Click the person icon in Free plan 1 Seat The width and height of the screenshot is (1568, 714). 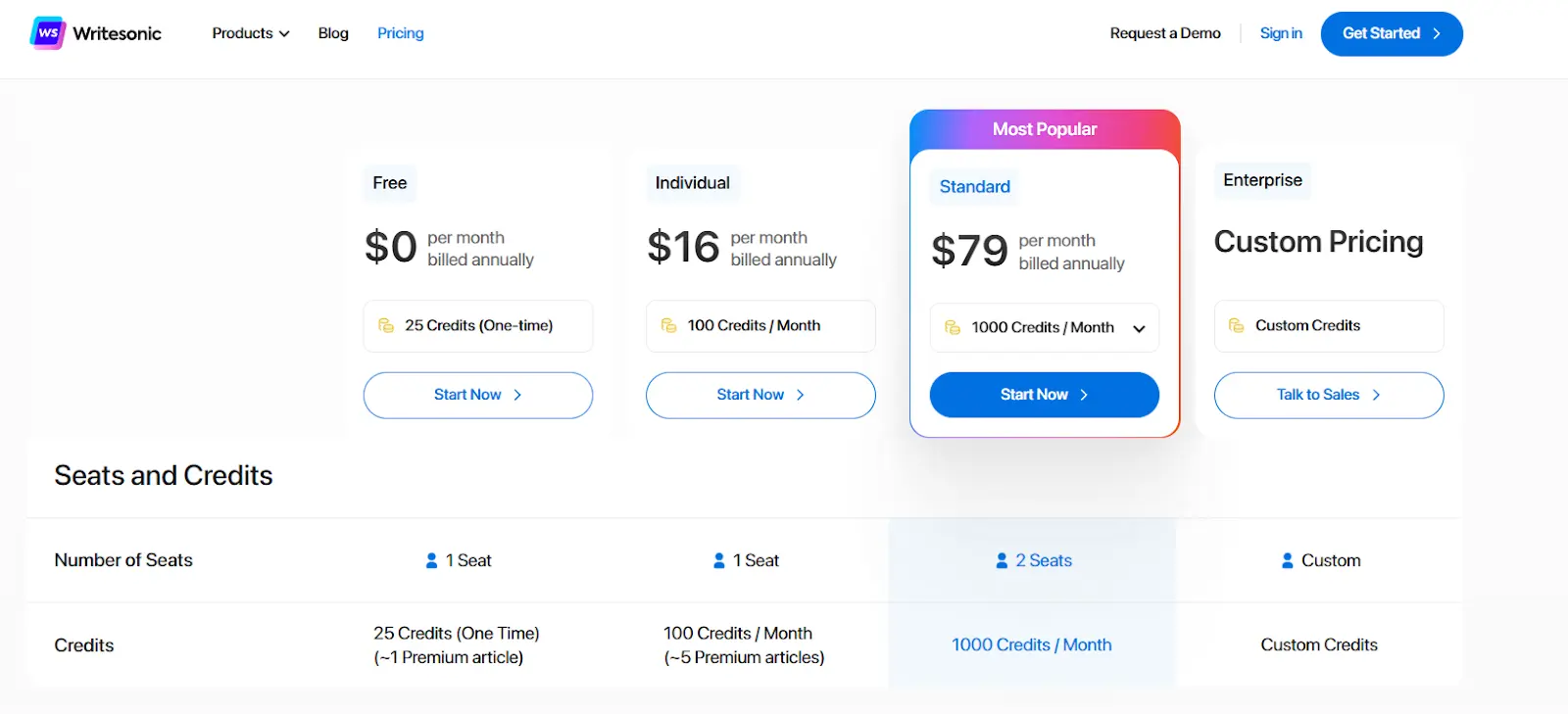pyautogui.click(x=432, y=560)
